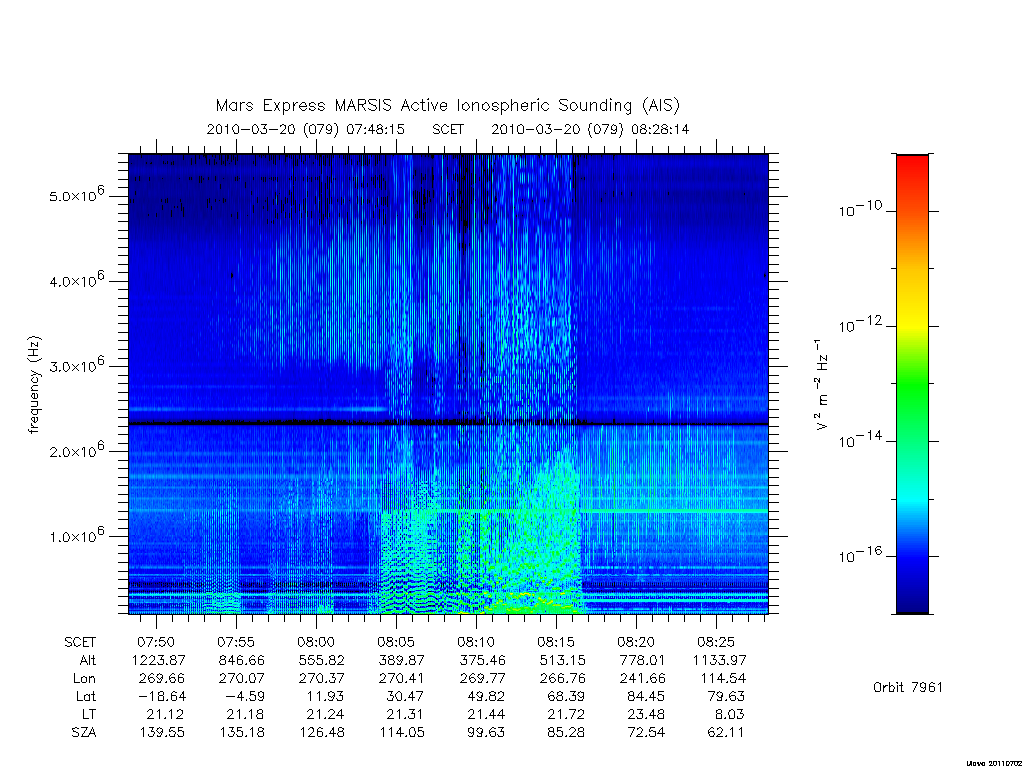Viewport: 1024px width, 768px height.
Task: Click the green middle of the color bar
Action: point(912,385)
